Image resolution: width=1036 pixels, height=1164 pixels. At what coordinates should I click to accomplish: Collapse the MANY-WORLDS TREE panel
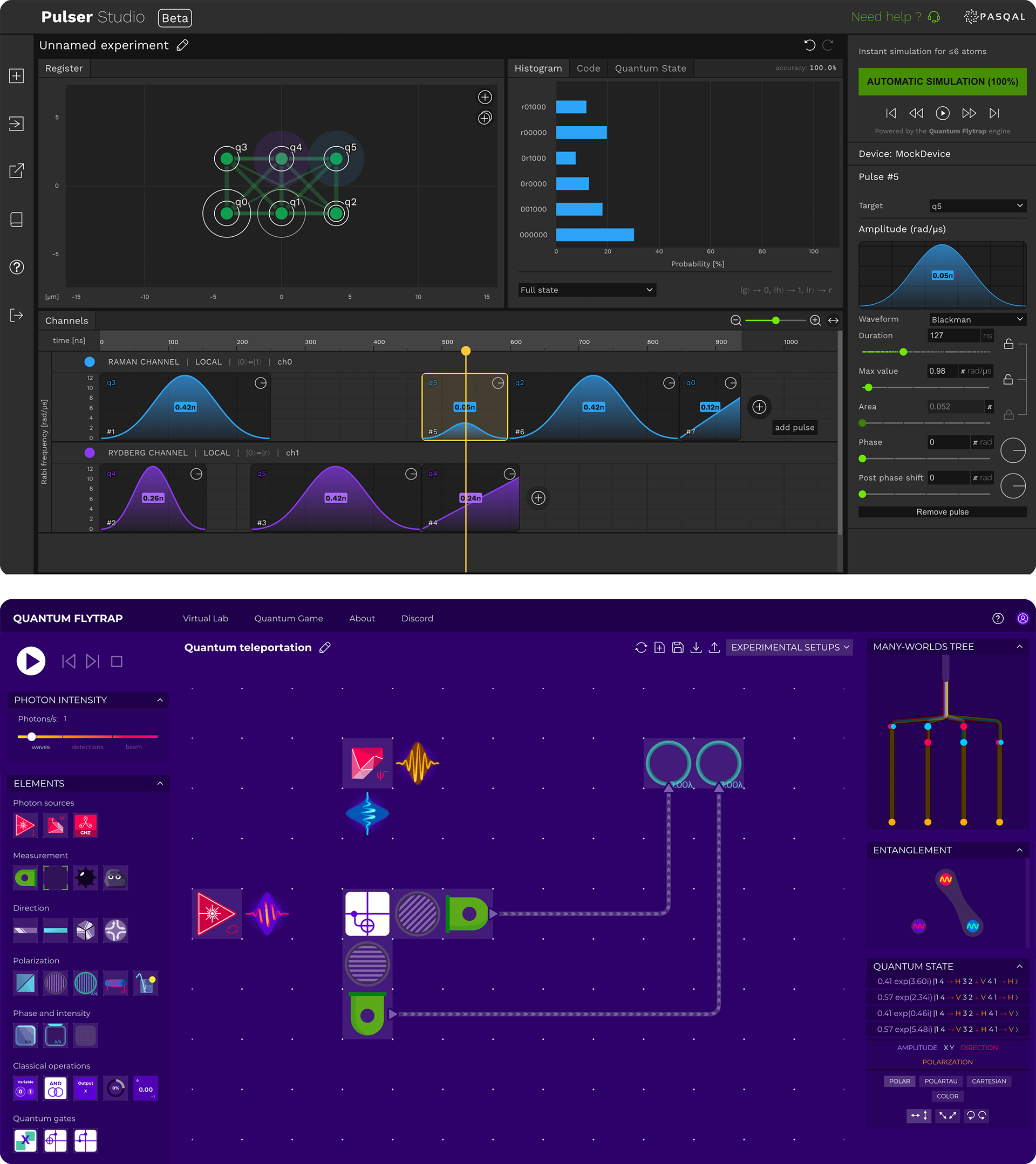pos(1019,647)
